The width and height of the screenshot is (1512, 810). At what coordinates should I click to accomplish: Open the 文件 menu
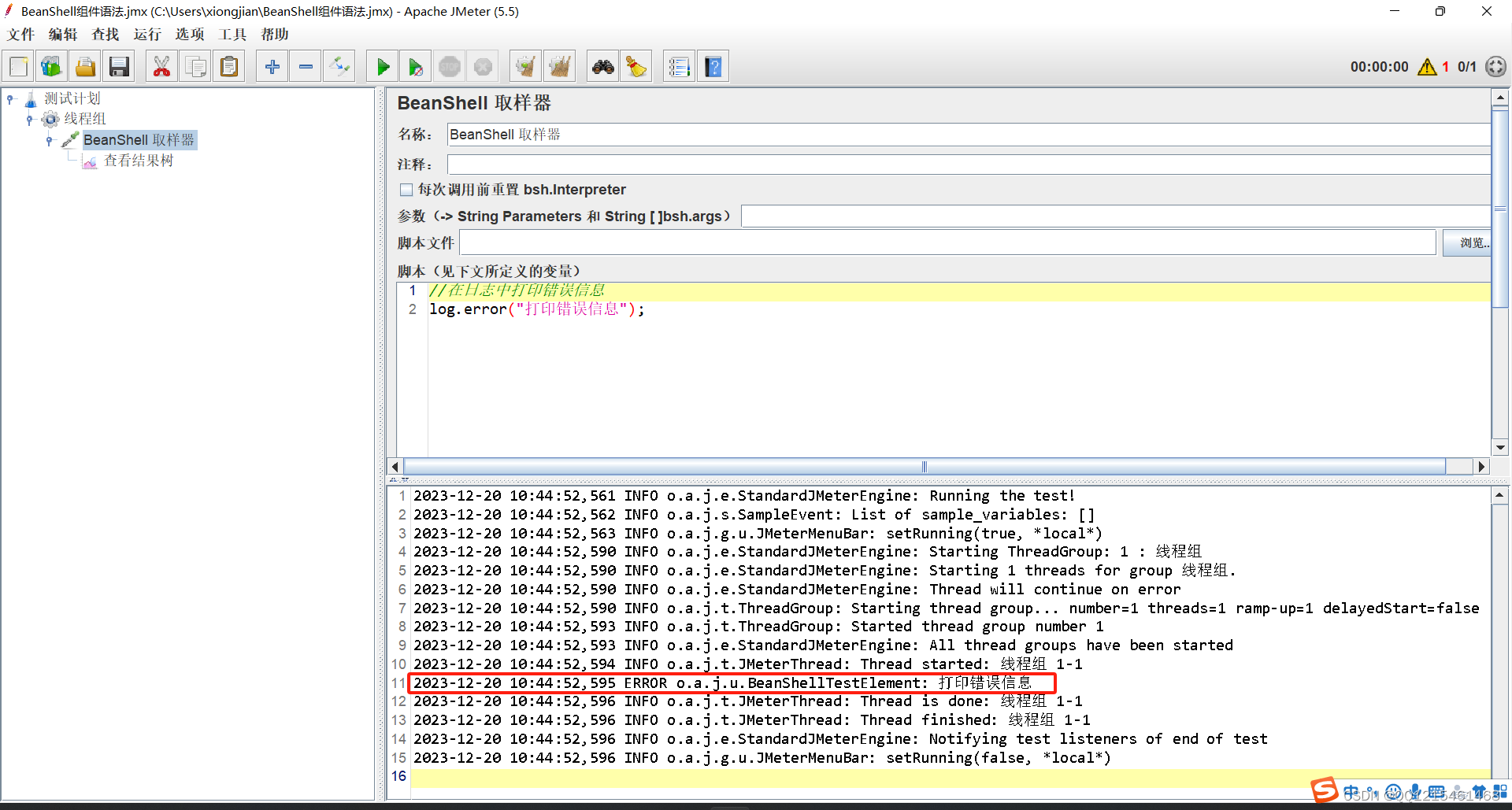click(21, 35)
